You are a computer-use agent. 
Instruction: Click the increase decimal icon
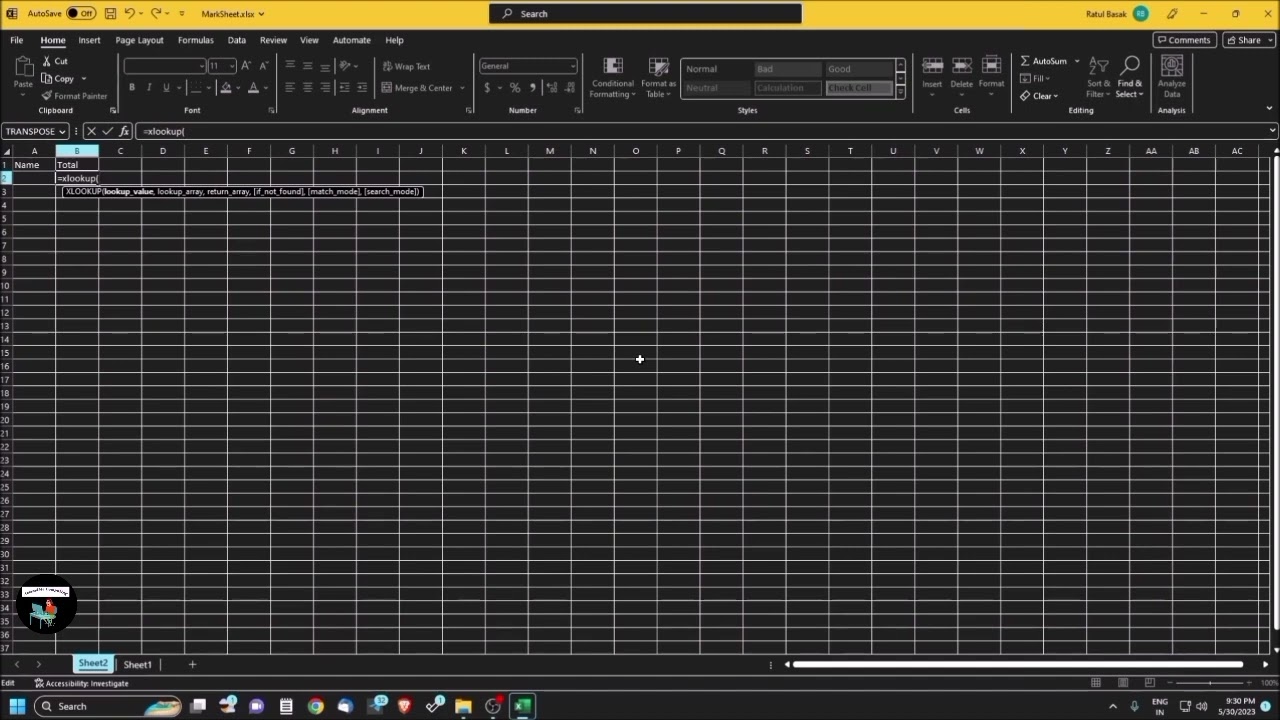tap(551, 88)
